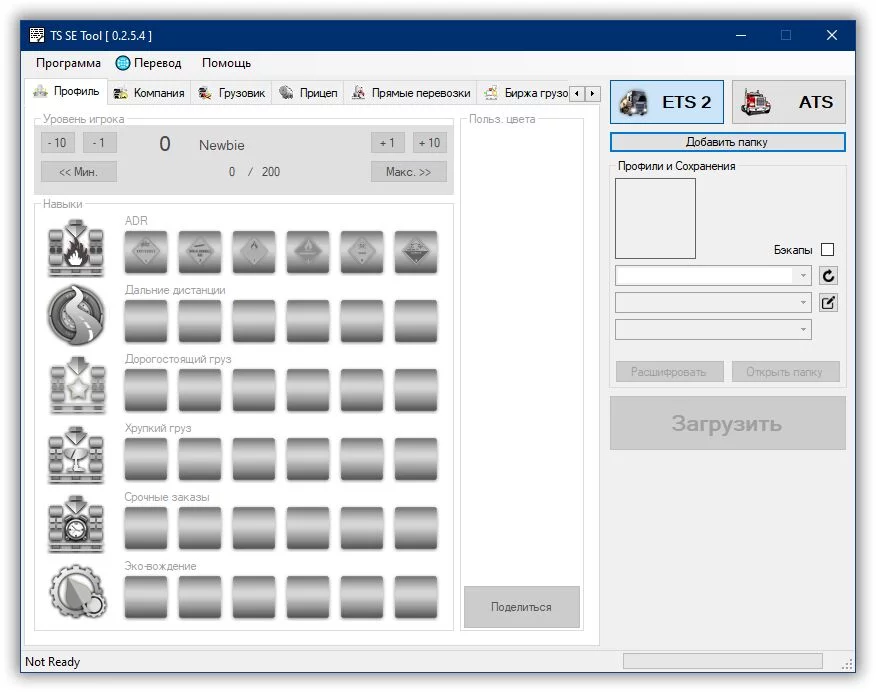Set Дальние дистанции skill to level six
Screen dimensions: 876x693
click(x=416, y=321)
